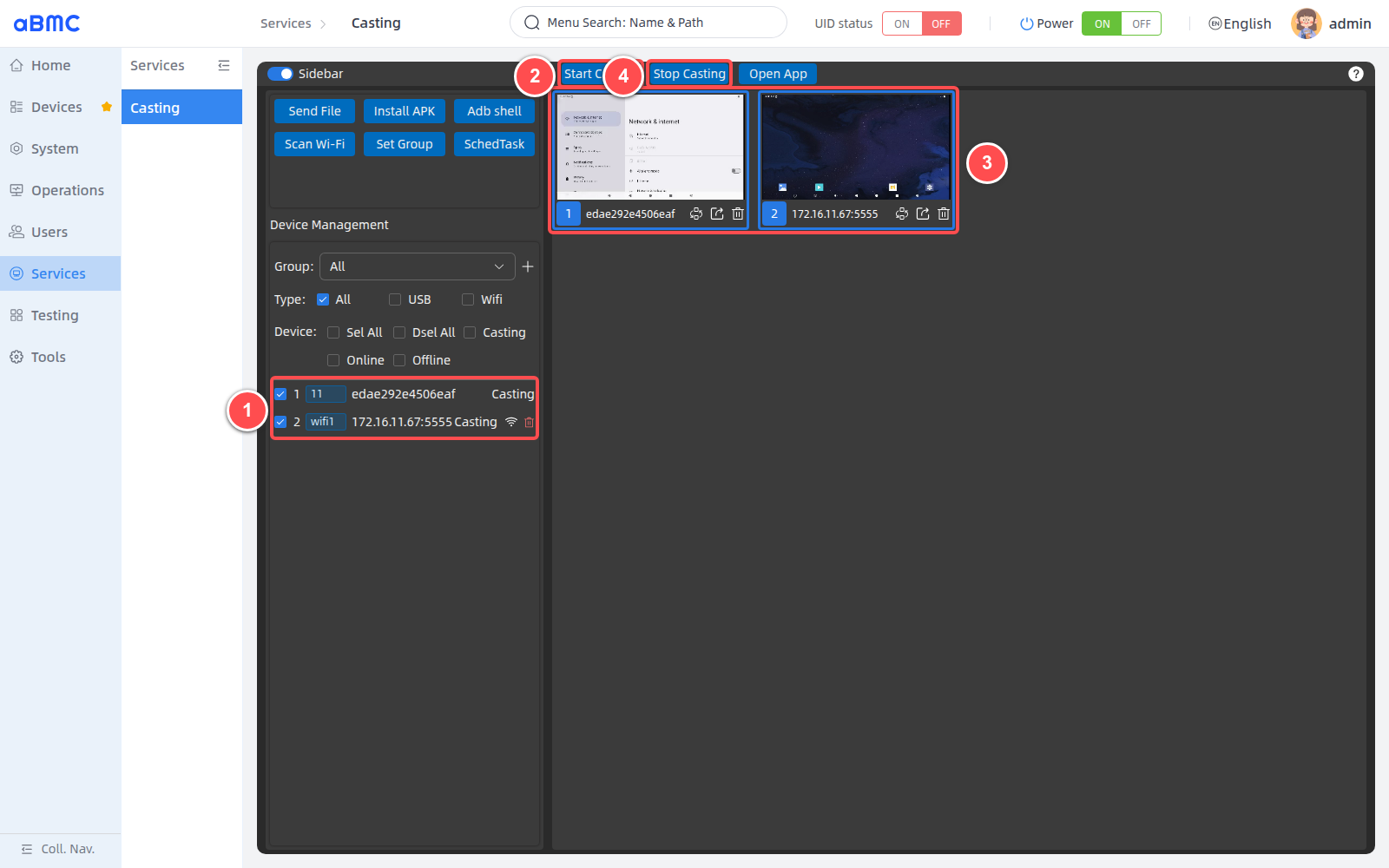Click the Menu Search input field
Screen dimensions: 1389x868
pyautogui.click(x=648, y=23)
